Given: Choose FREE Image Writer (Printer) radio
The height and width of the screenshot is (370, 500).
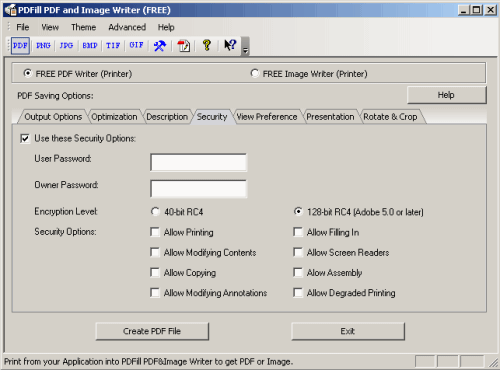Looking at the screenshot, I should [255, 73].
